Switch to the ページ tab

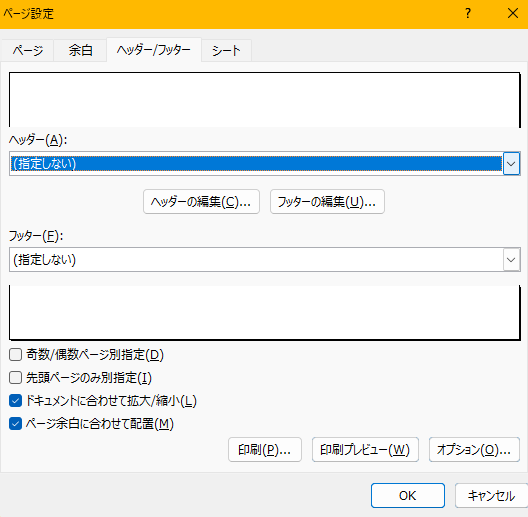point(28,51)
